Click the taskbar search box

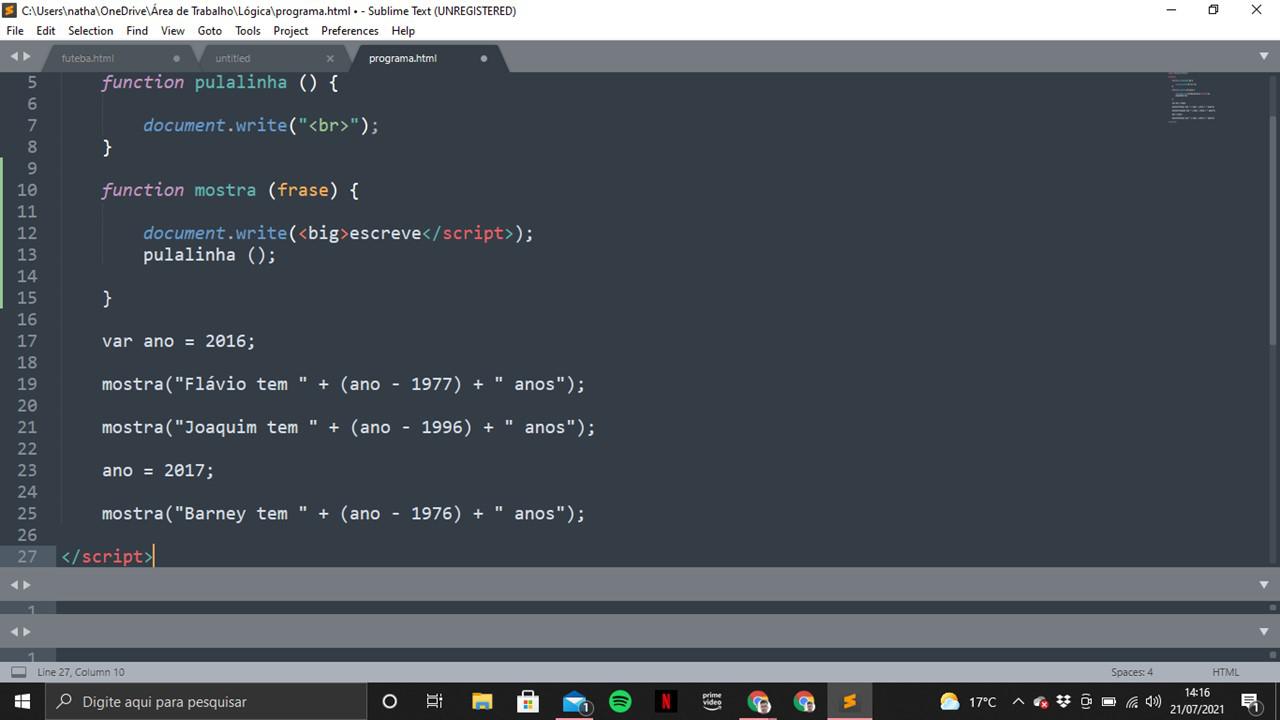[205, 701]
